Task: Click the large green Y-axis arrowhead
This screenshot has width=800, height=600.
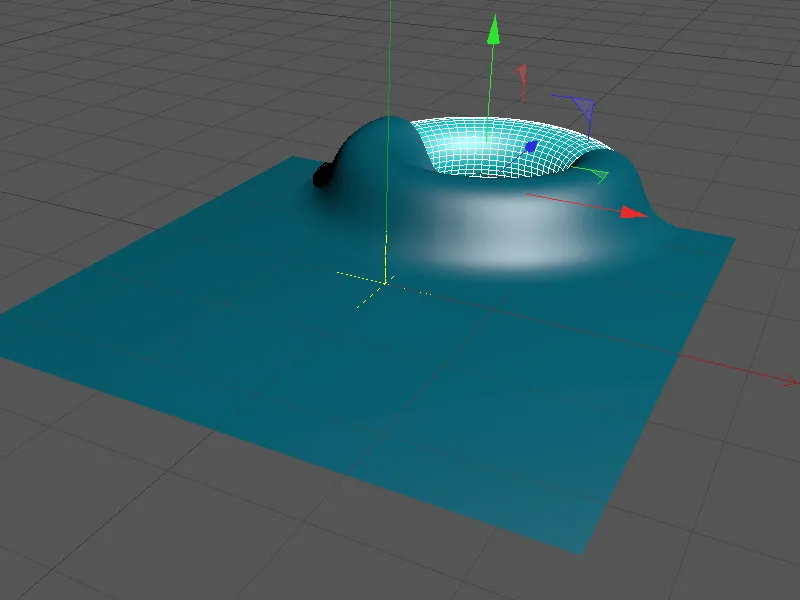Action: 493,30
